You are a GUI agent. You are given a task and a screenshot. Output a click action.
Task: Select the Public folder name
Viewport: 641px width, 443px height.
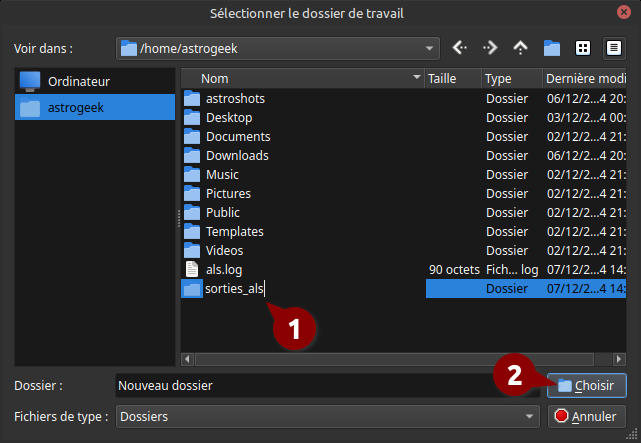click(x=222, y=213)
